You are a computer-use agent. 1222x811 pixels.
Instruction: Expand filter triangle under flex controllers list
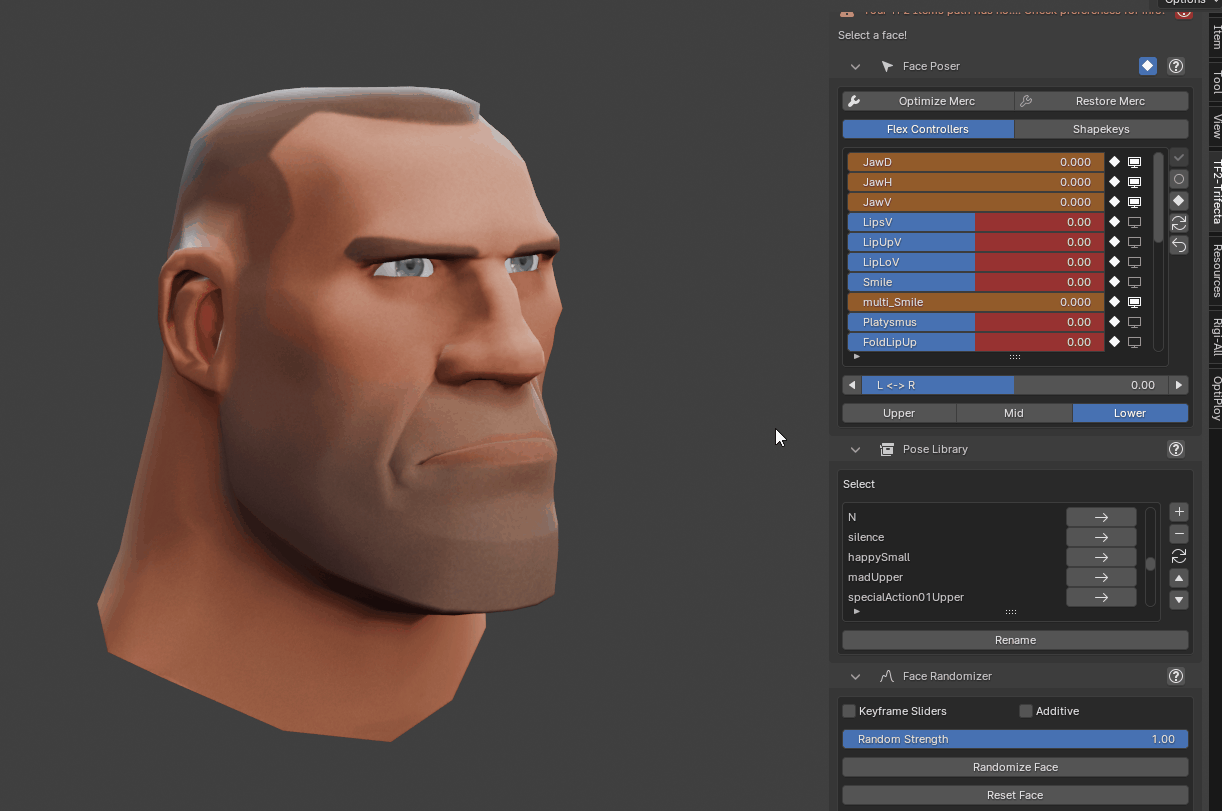pyautogui.click(x=857, y=356)
